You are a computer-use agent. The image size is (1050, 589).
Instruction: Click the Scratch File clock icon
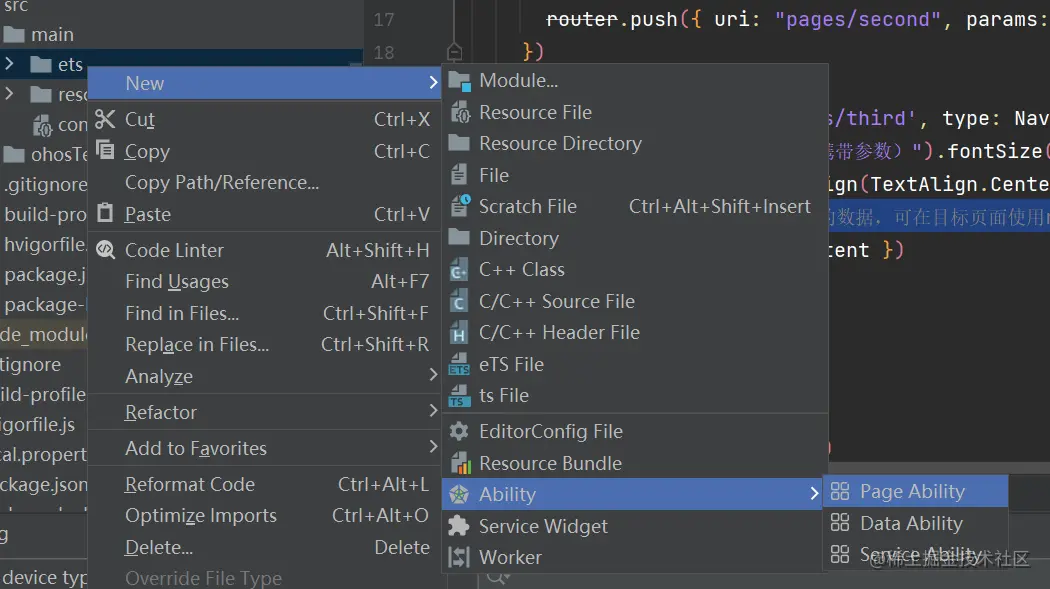point(460,206)
